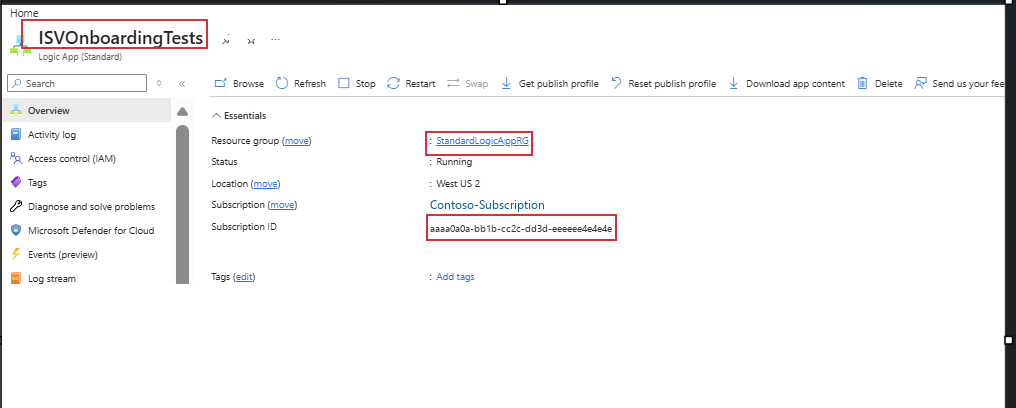Click the West US 2 location value
The image size is (1016, 408).
[x=458, y=184]
